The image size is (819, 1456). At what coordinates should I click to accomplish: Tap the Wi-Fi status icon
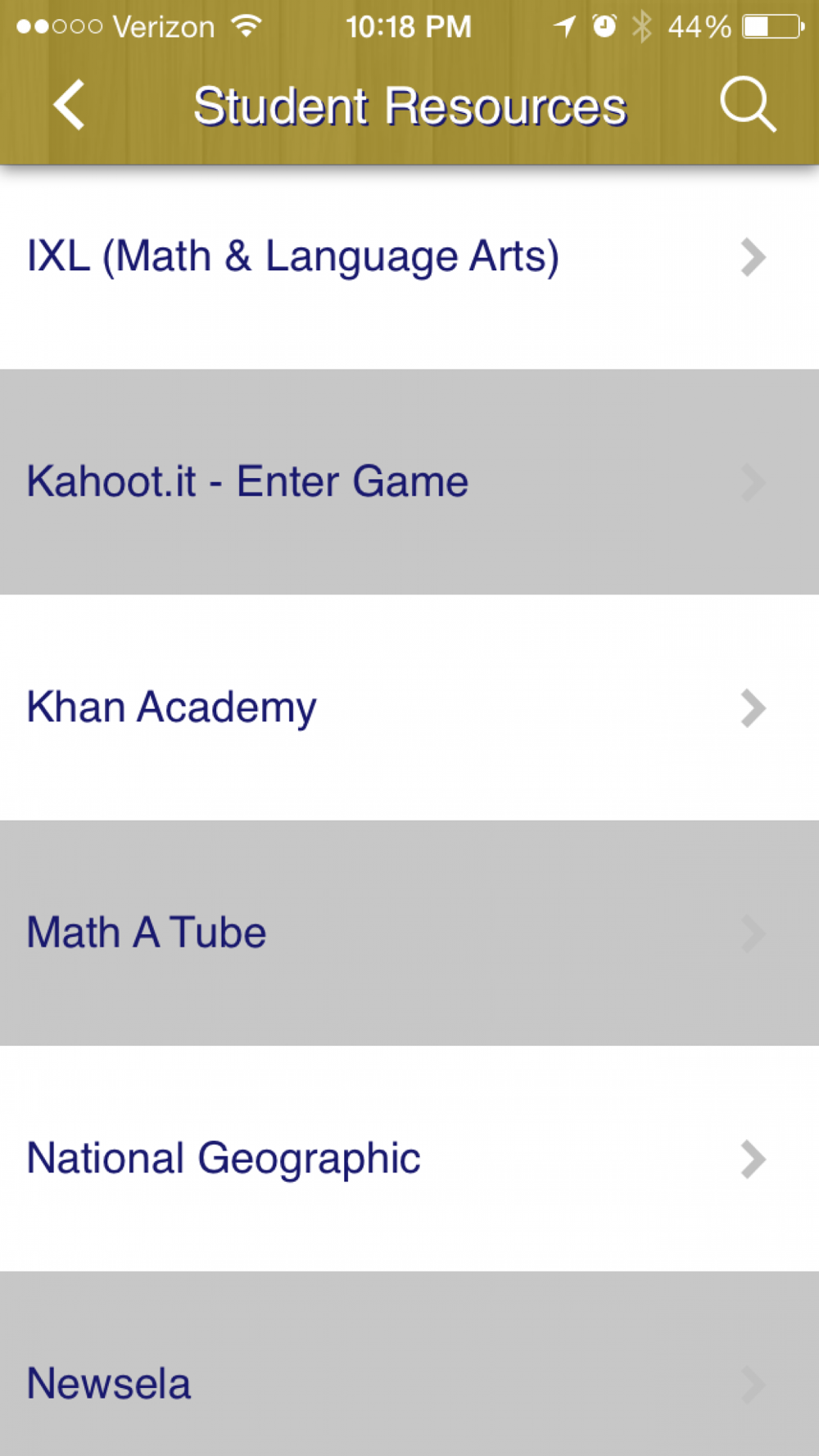tap(247, 27)
